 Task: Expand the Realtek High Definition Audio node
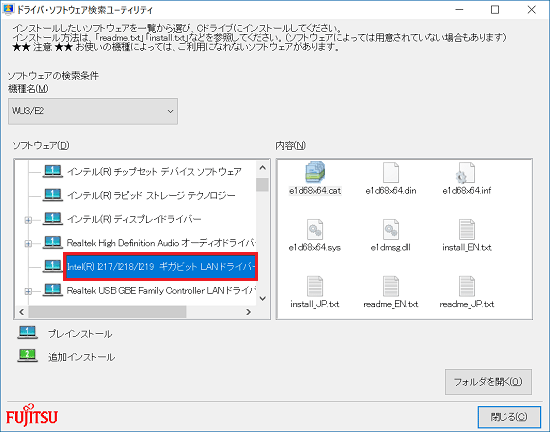pos(28,243)
